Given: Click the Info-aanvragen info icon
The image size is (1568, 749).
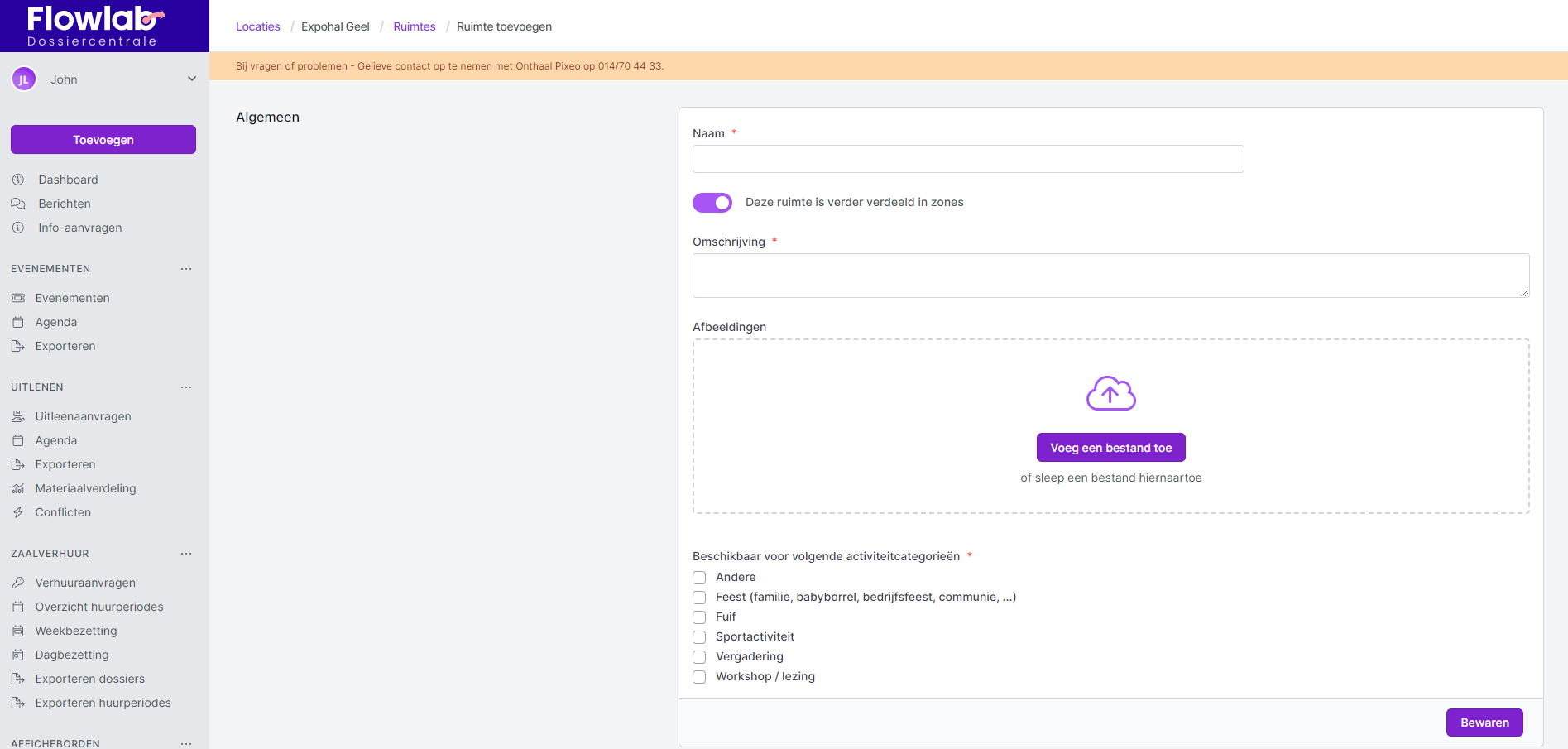Looking at the screenshot, I should click(x=18, y=228).
